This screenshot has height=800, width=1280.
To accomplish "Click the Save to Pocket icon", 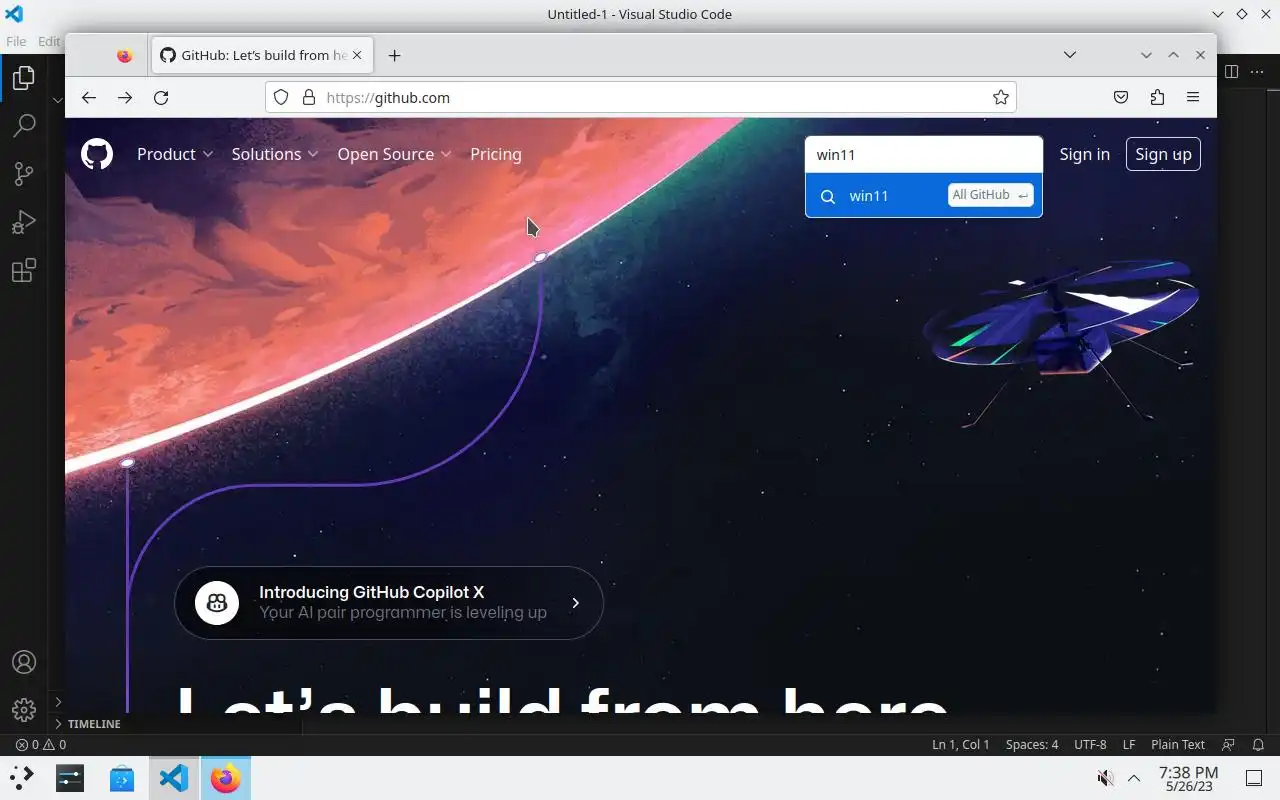I will [1121, 97].
